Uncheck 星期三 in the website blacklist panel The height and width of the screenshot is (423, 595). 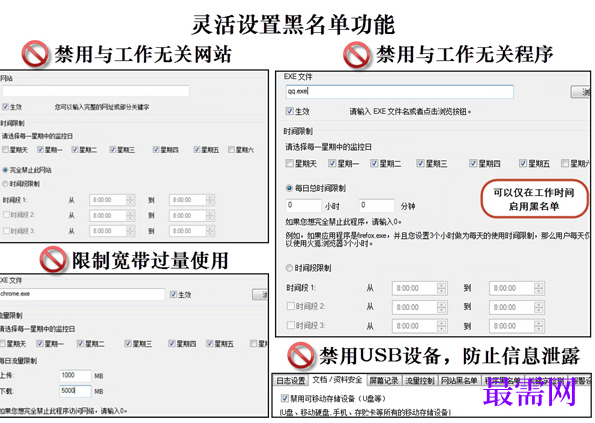point(112,149)
